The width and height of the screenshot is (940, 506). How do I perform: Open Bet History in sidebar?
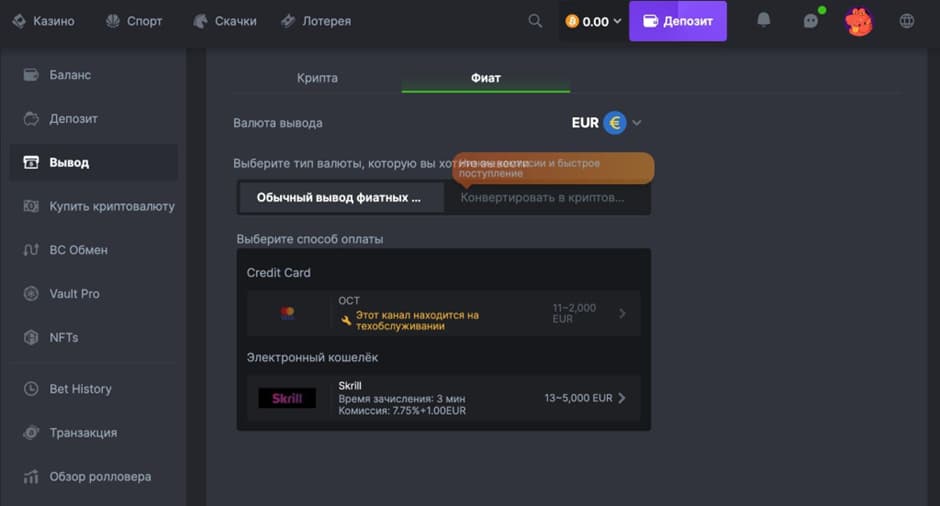point(80,389)
